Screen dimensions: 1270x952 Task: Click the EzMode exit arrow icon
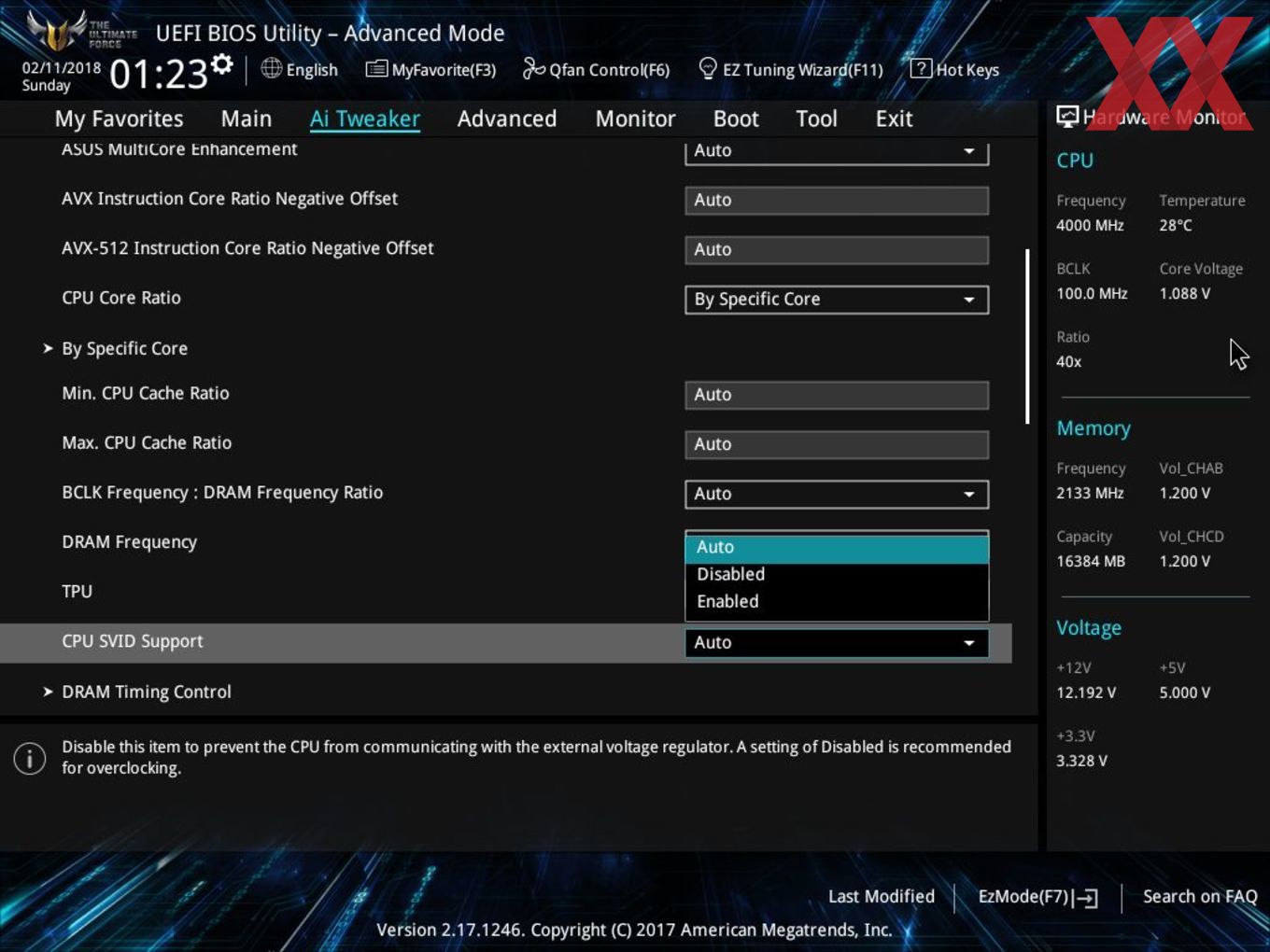[x=1085, y=898]
